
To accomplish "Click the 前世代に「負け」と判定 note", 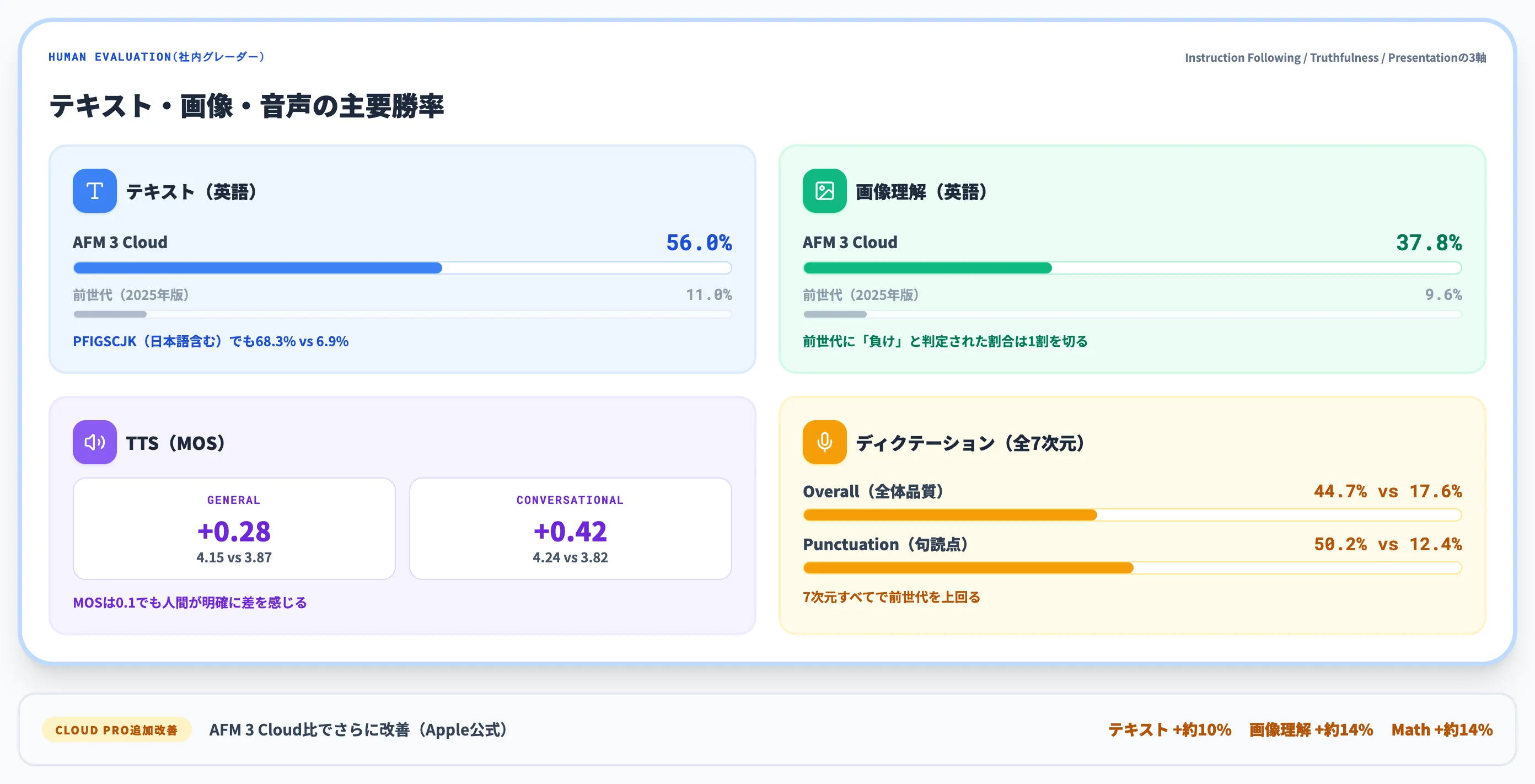I will [x=945, y=341].
